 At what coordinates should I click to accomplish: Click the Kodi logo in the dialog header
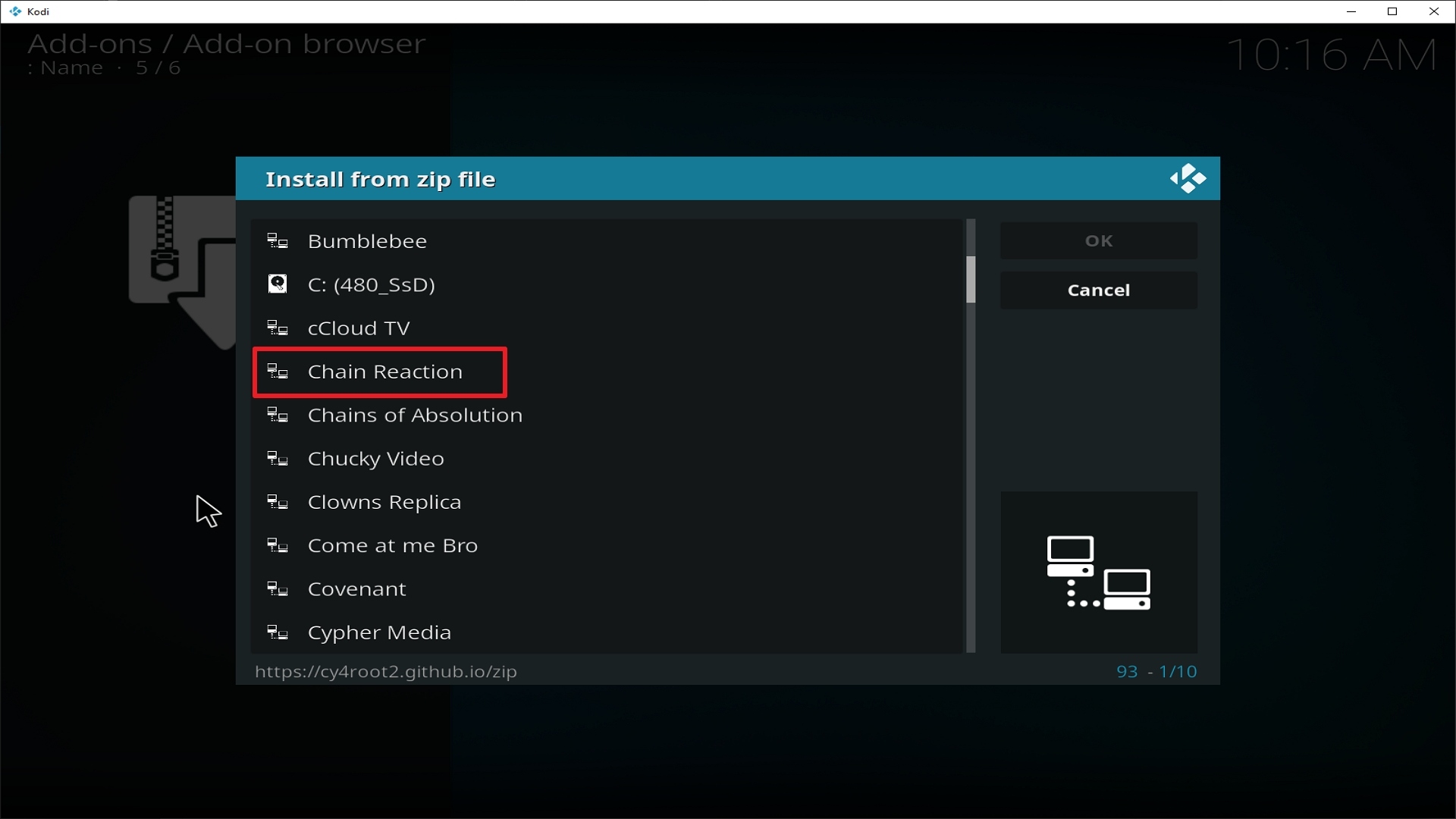tap(1188, 179)
